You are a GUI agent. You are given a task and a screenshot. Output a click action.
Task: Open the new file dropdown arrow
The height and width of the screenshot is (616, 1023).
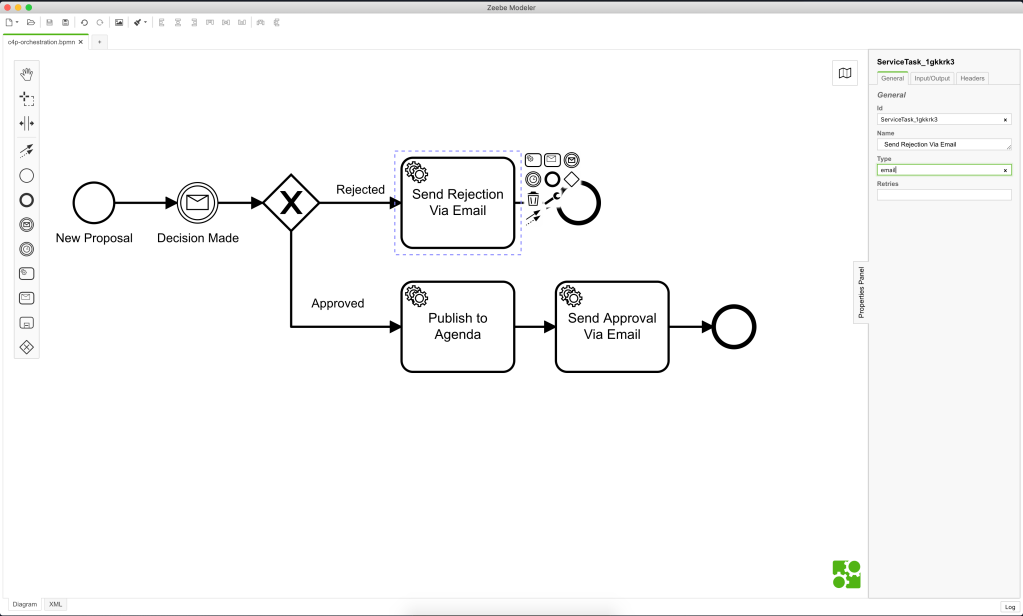[17, 22]
